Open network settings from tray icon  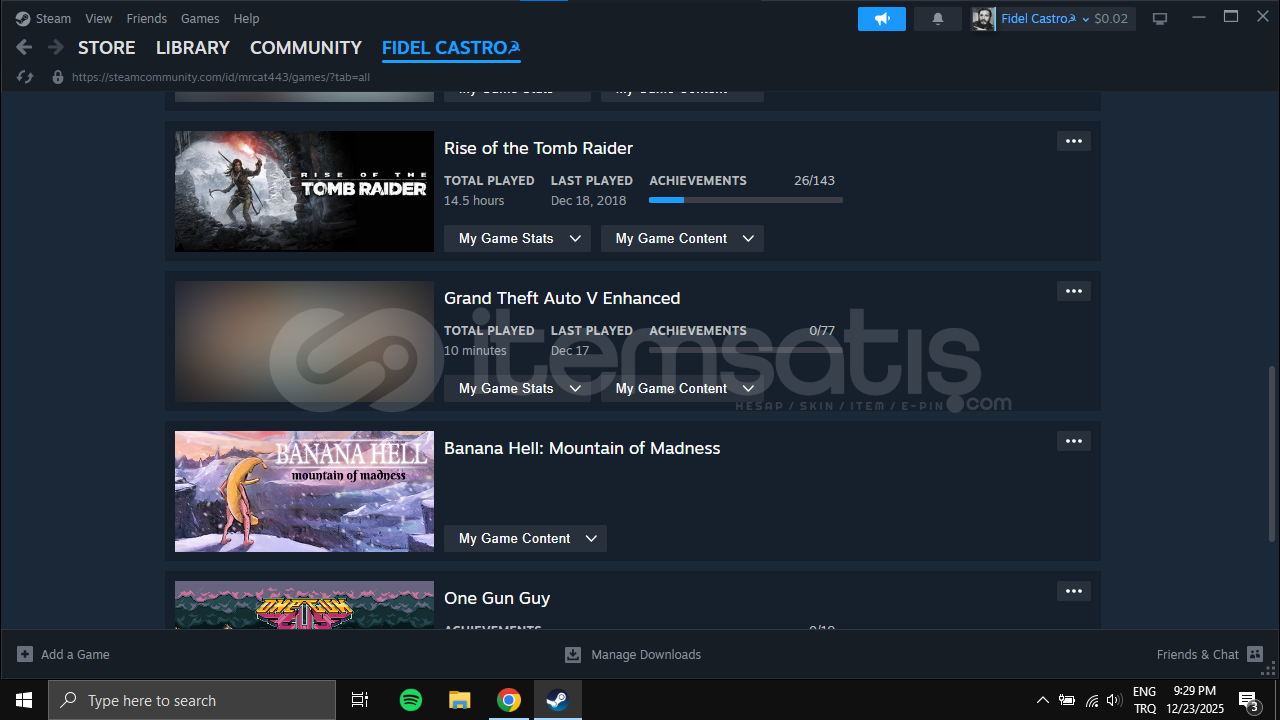[1091, 700]
